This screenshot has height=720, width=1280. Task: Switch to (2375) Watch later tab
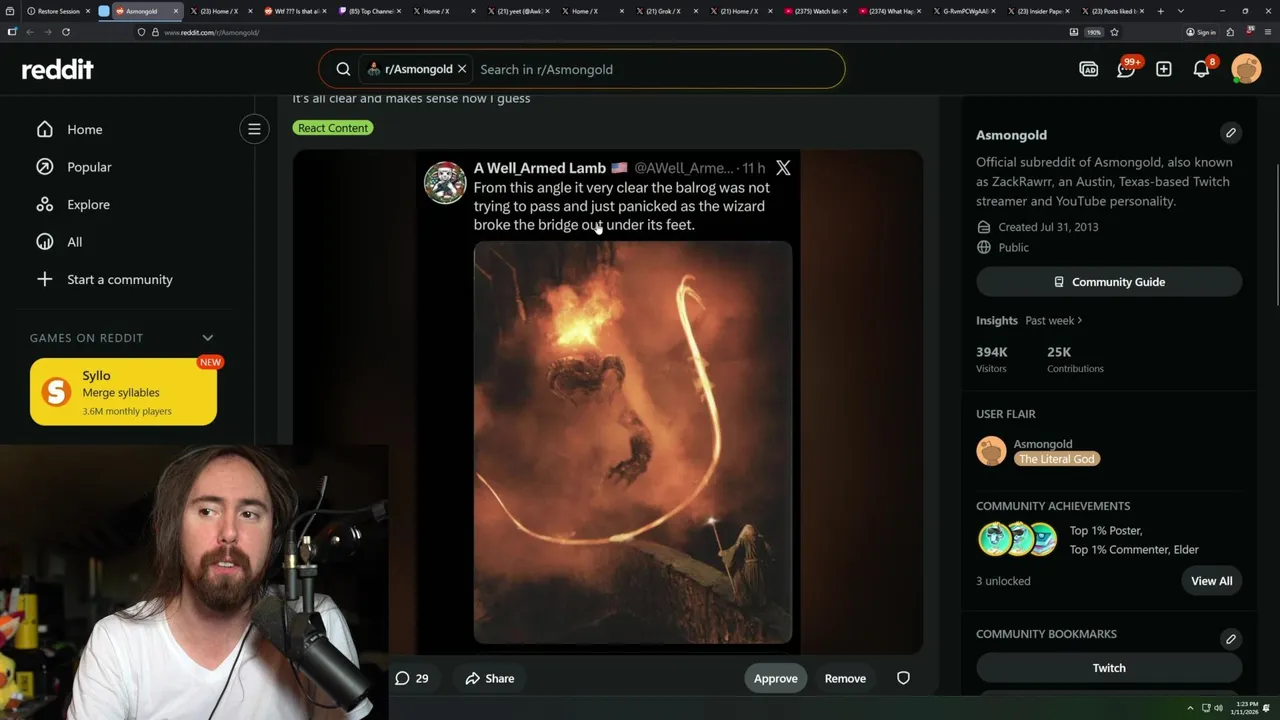pos(813,11)
